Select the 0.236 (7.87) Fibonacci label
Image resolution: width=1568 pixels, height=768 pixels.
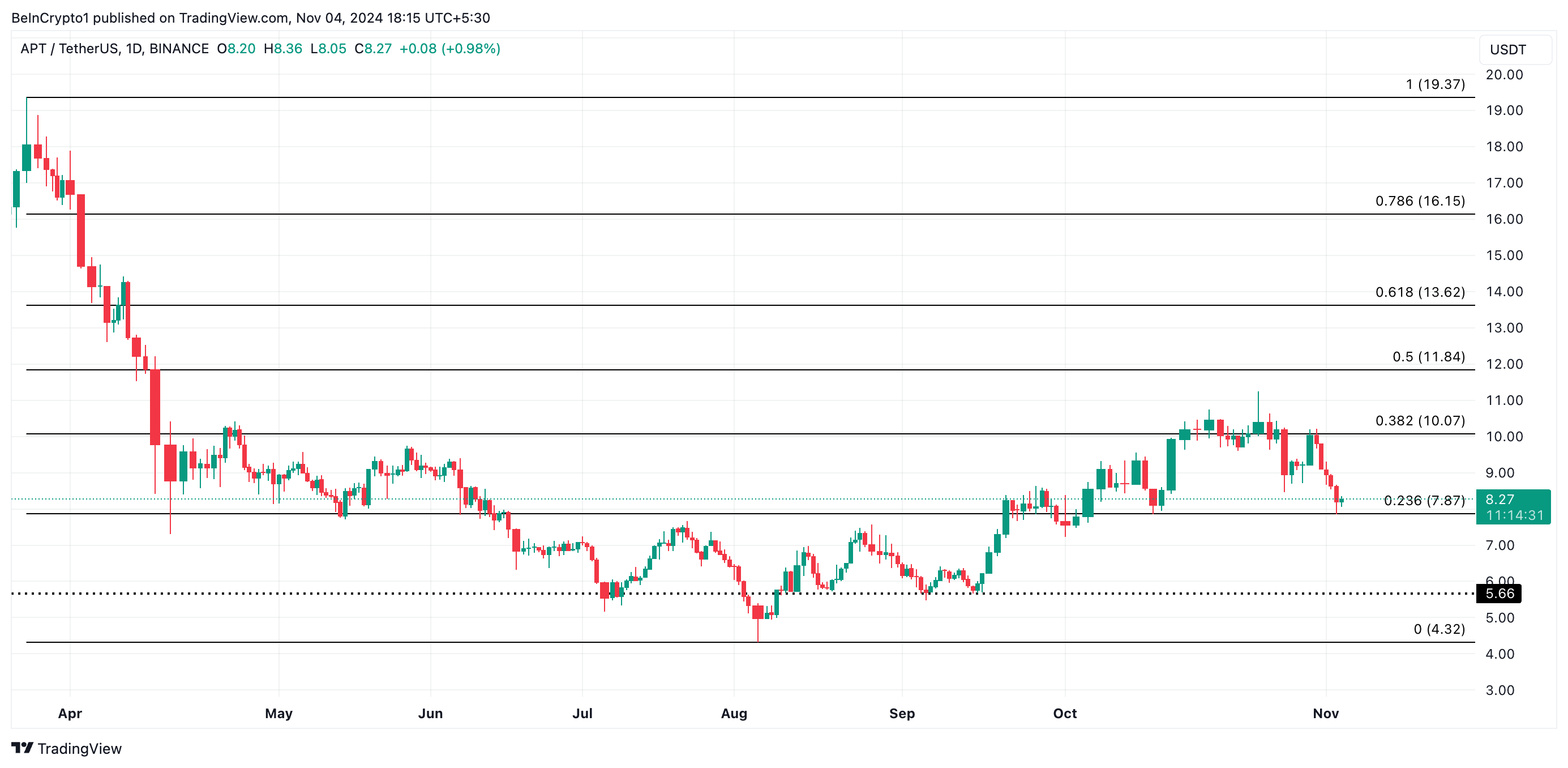click(1424, 501)
